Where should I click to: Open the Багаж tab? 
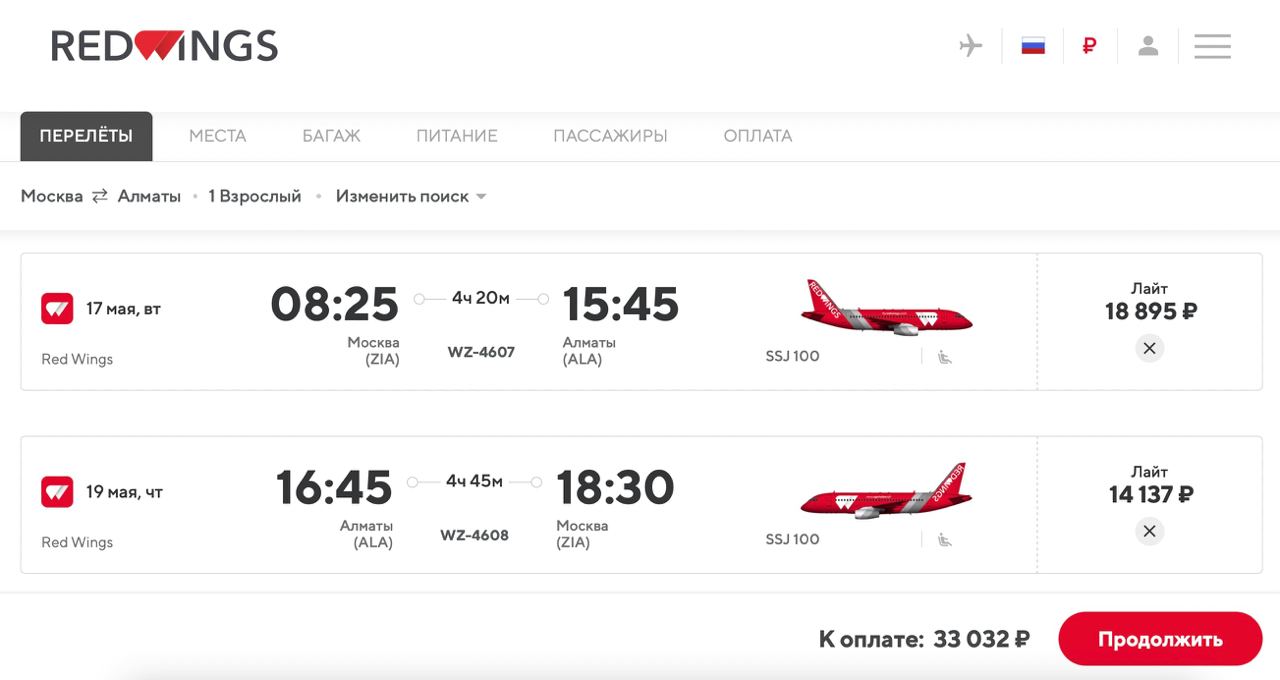tap(331, 136)
